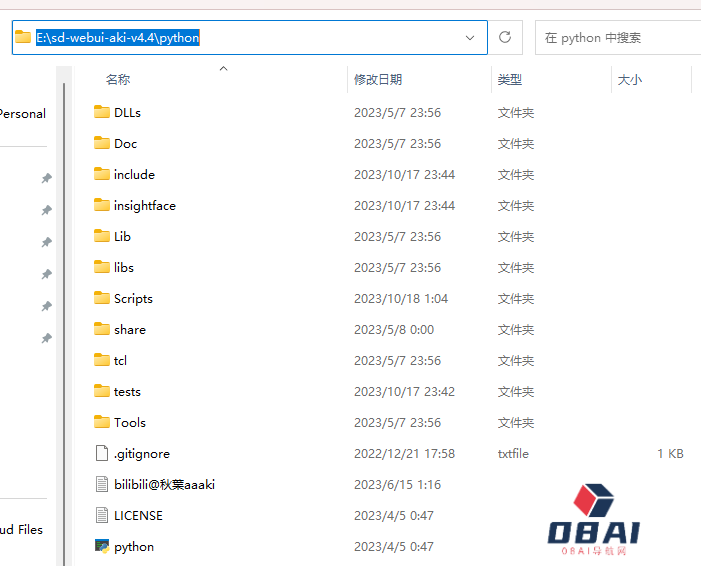Expand the address bar history dropdown
Image resolution: width=701 pixels, height=566 pixels.
coord(471,37)
